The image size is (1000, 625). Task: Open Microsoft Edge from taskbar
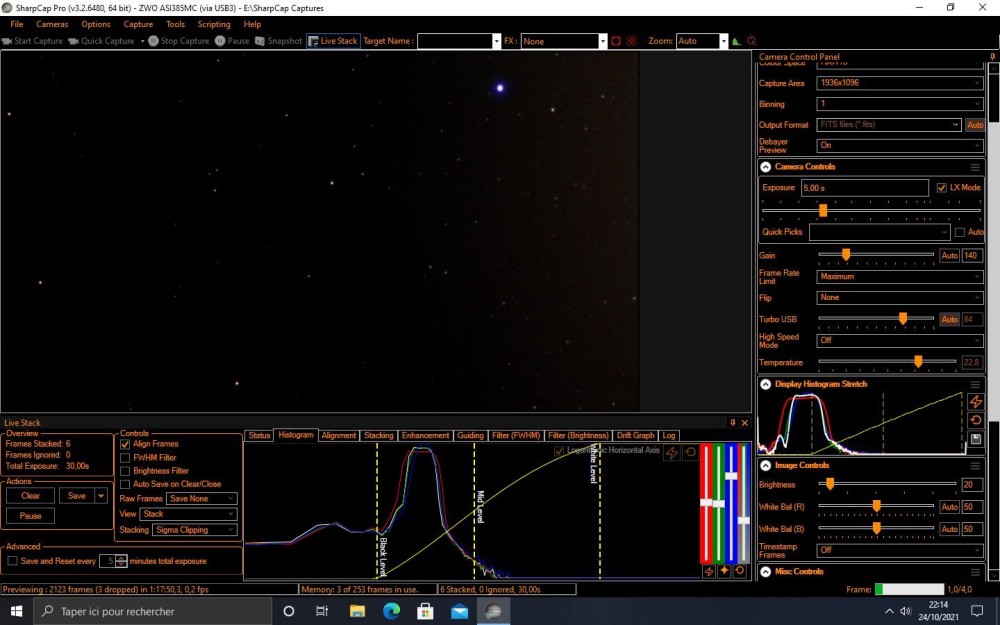coord(391,611)
